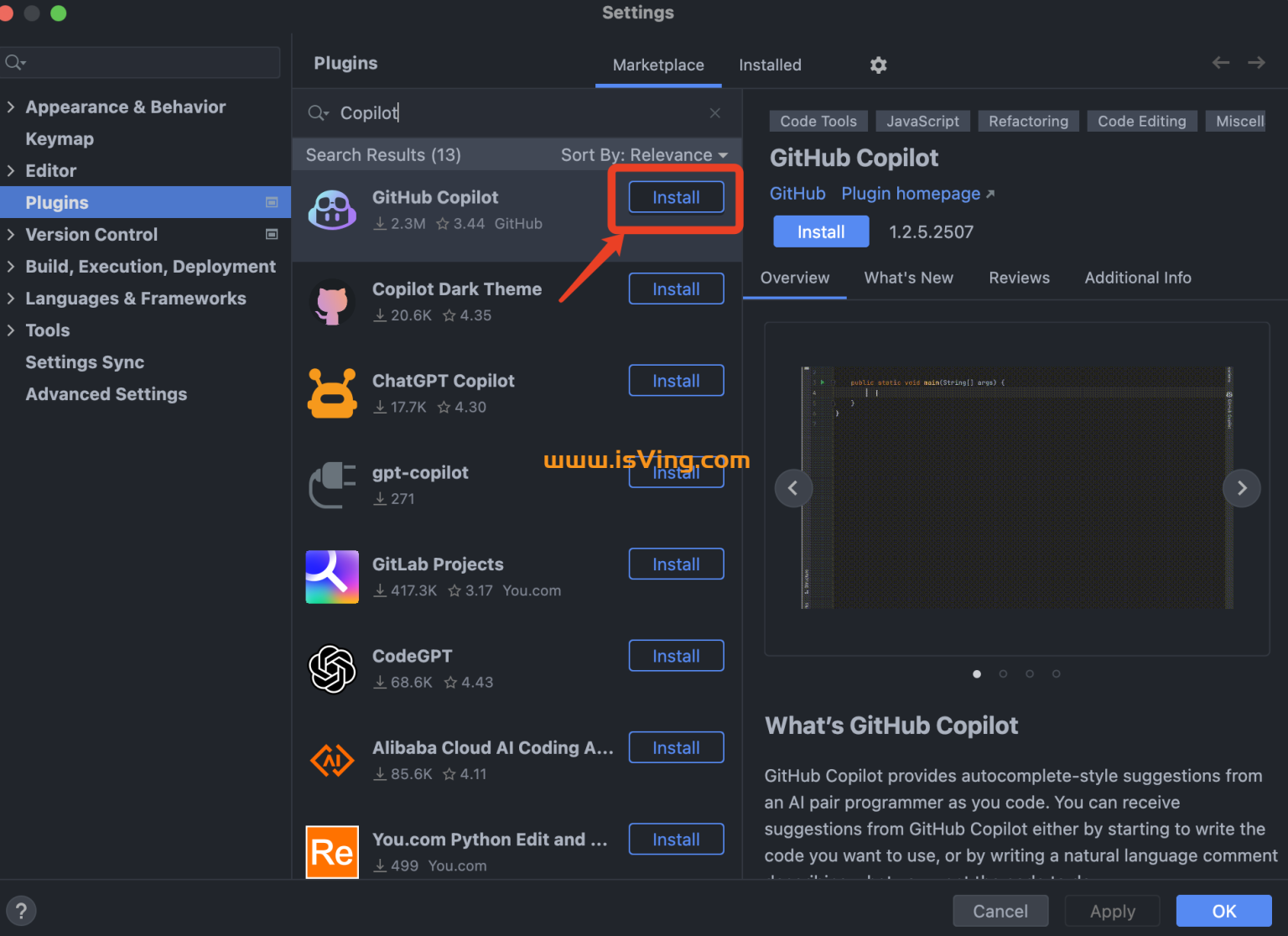The width and height of the screenshot is (1288, 936).
Task: Click the next screenshot carousel arrow
Action: tap(1242, 488)
